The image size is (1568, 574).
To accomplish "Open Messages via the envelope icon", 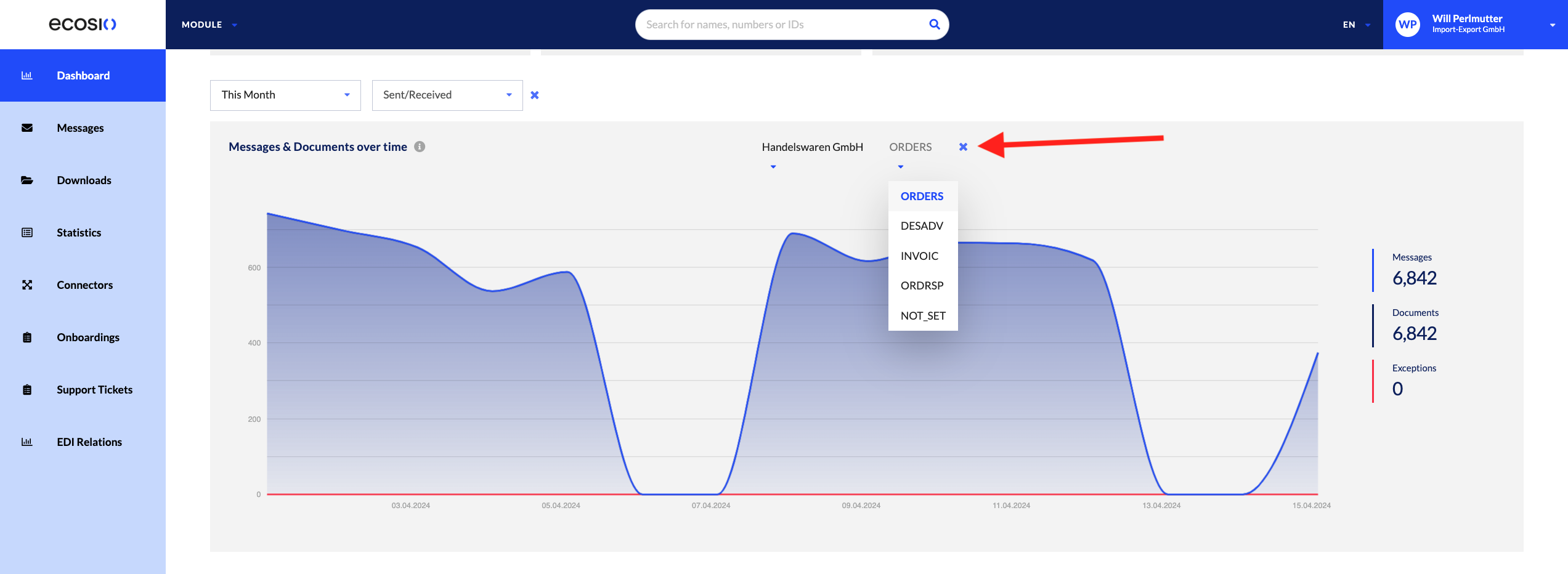I will tap(27, 128).
